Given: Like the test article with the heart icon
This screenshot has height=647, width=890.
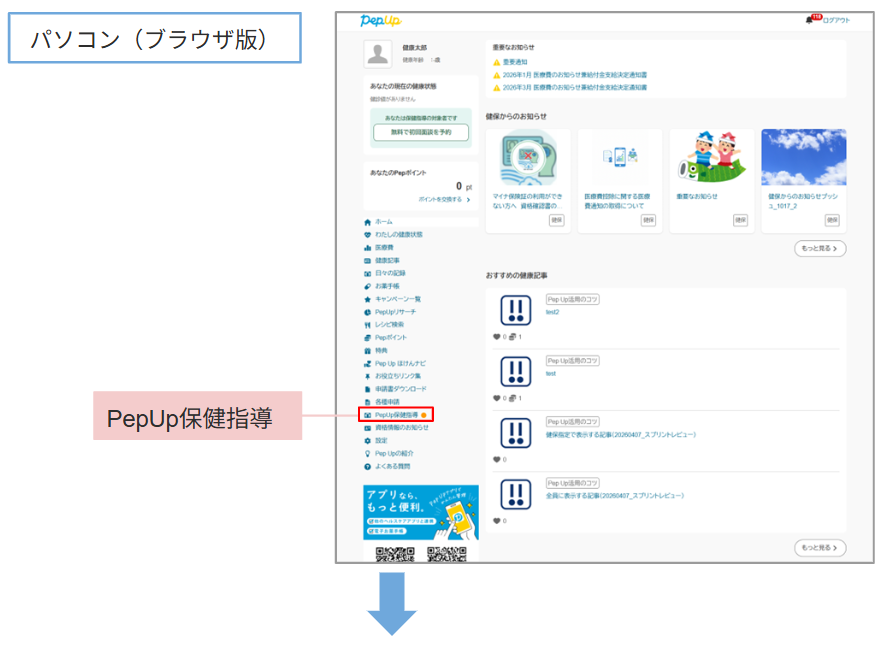Looking at the screenshot, I should [x=497, y=398].
